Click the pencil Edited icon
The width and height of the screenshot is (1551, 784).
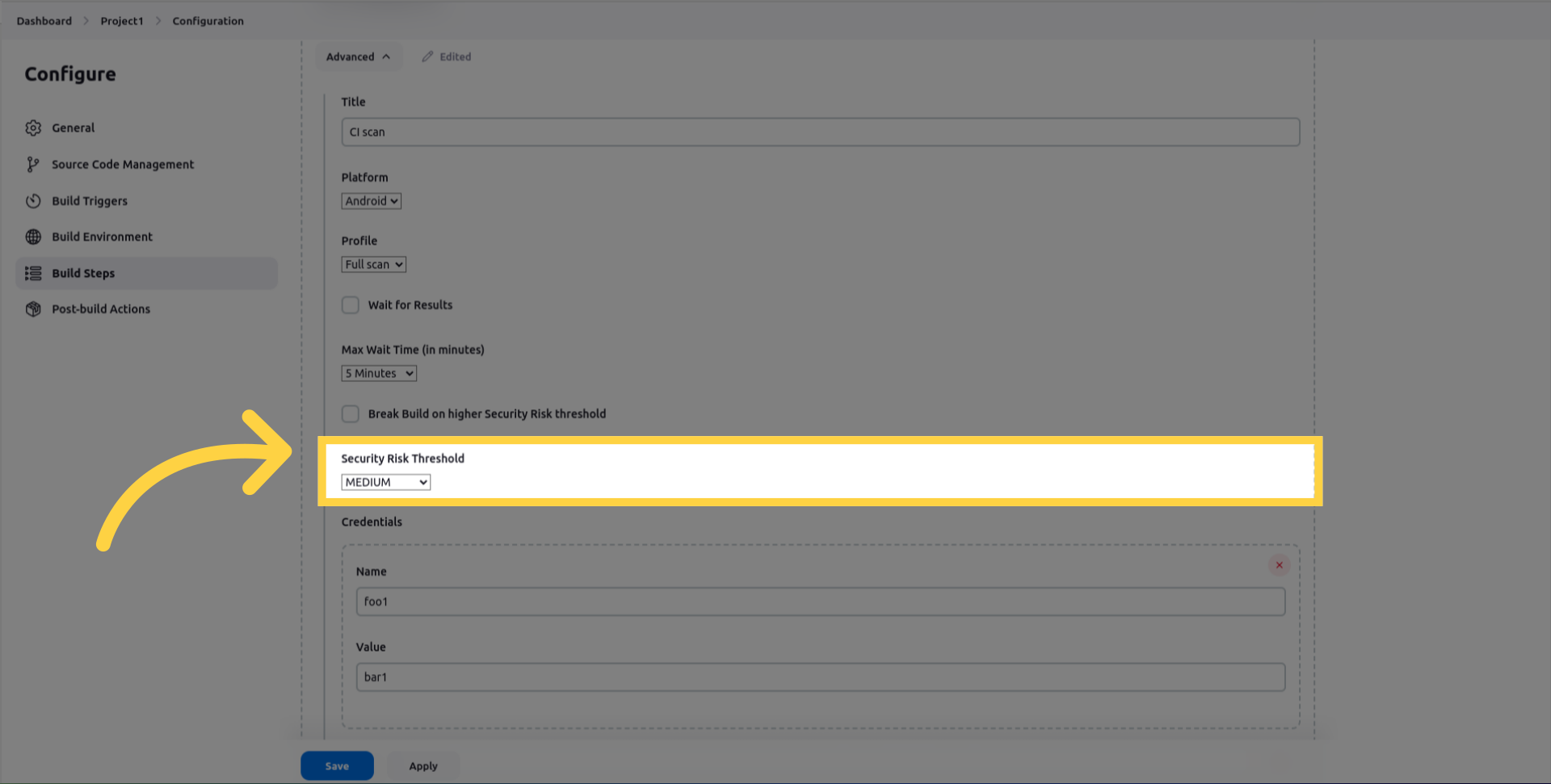pos(427,57)
